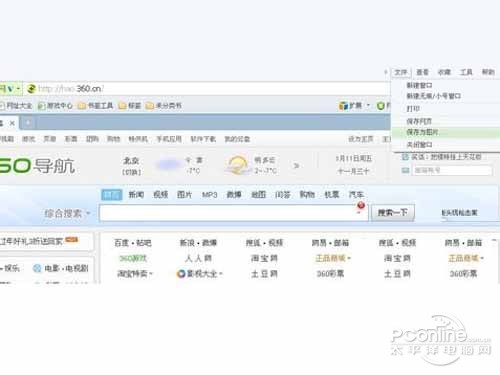Select the MP3 search tab

(x=209, y=195)
